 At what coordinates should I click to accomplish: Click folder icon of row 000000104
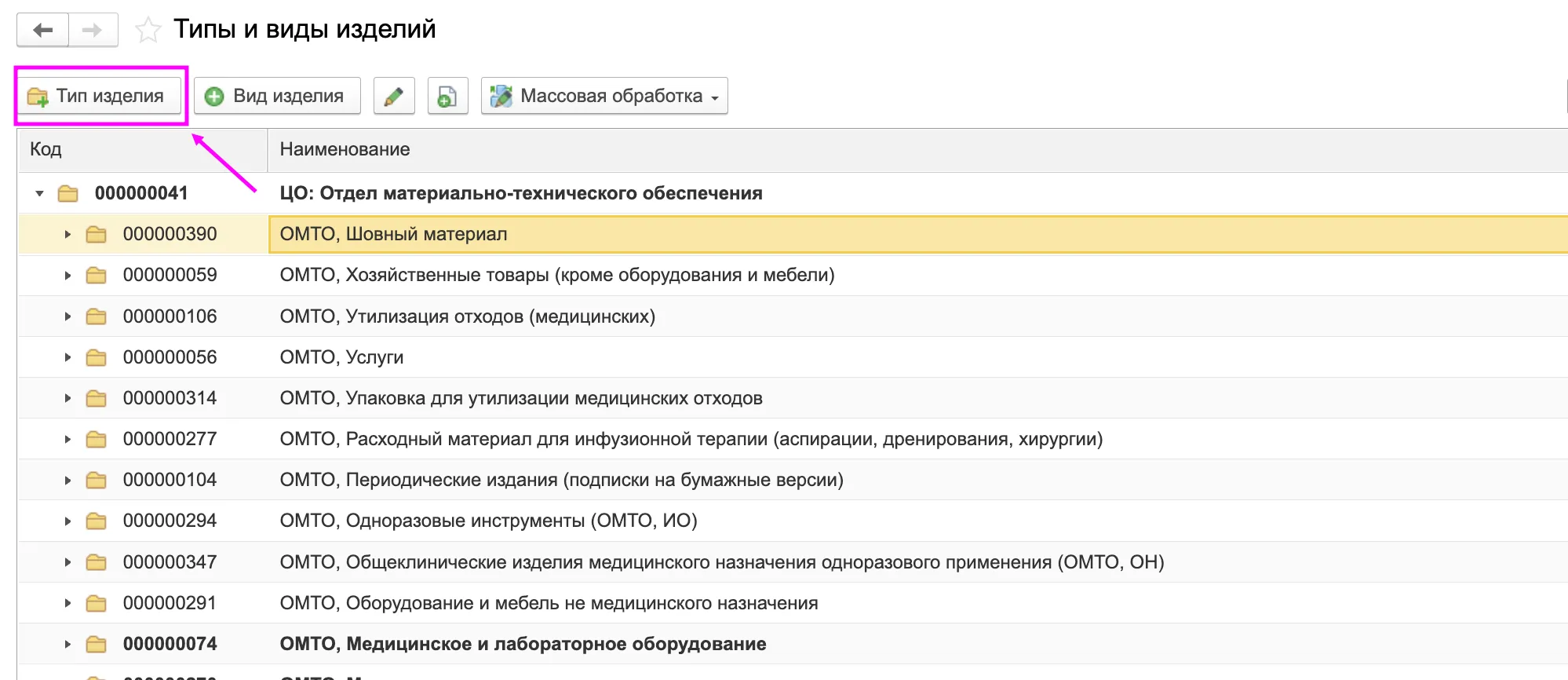point(97,480)
